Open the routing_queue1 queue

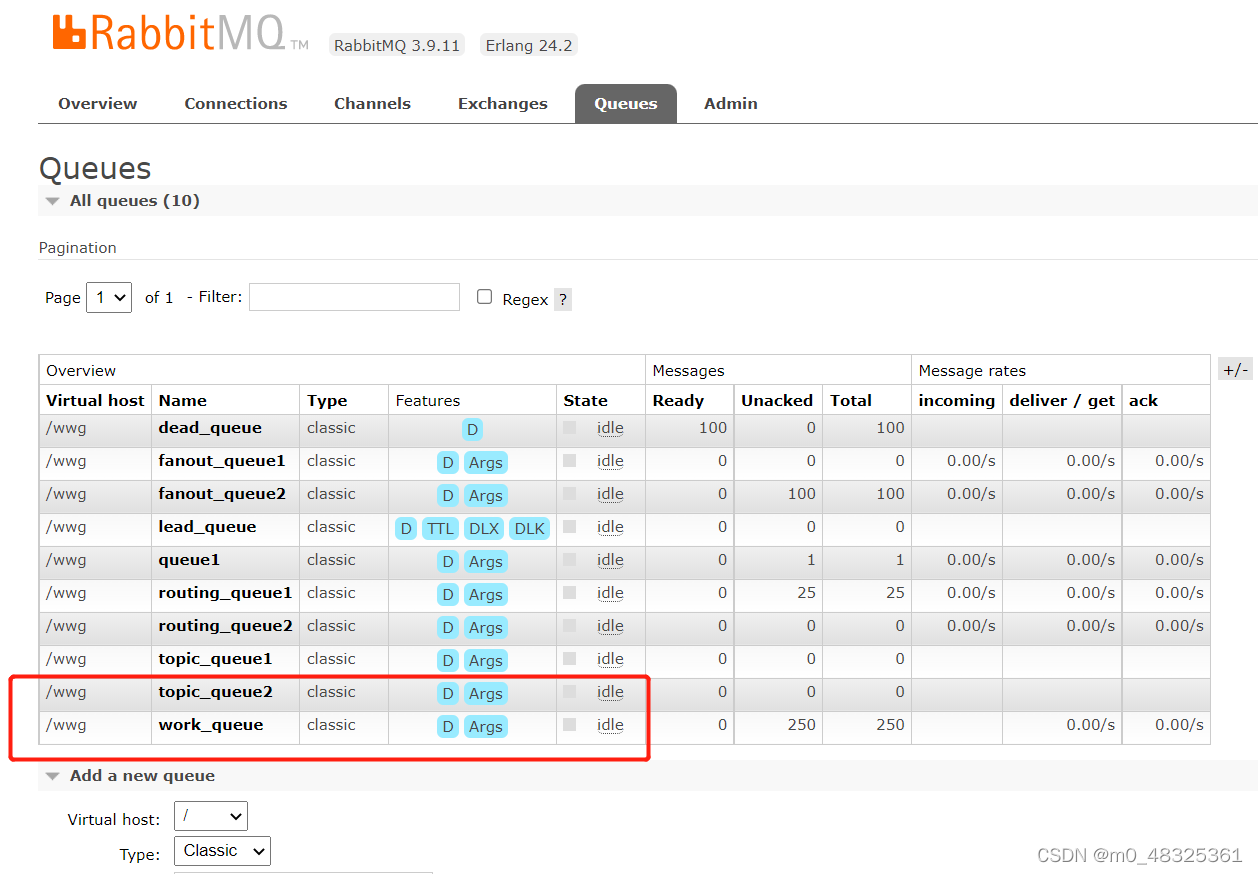225,593
